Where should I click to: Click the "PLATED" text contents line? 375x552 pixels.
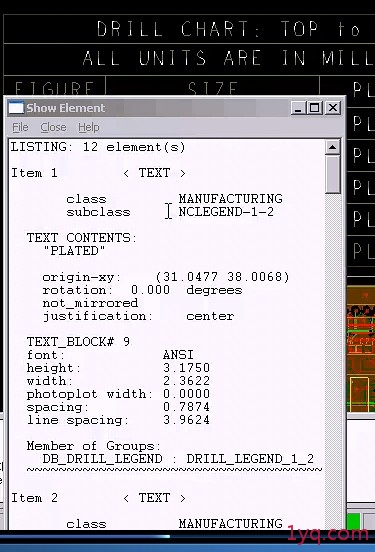point(74,251)
